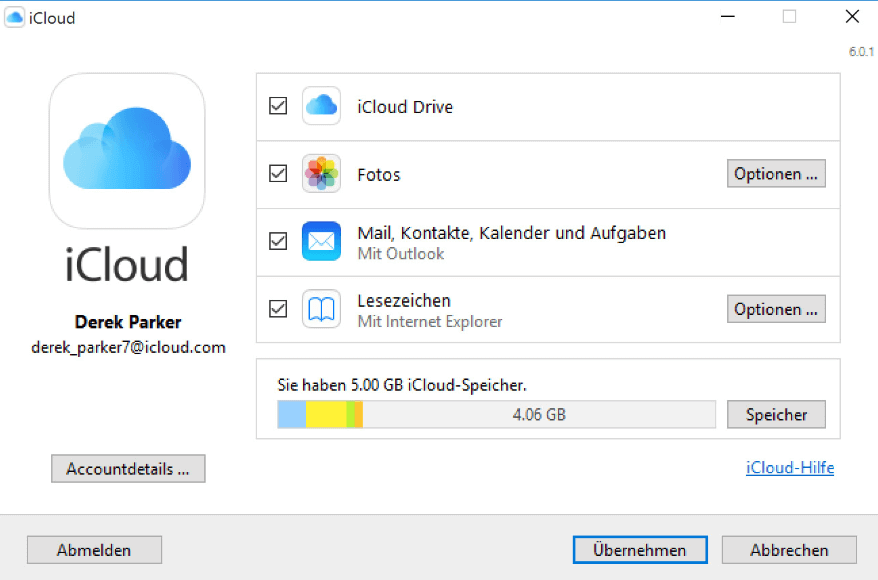Viewport: 878px width, 580px height.
Task: Open Optionen for Lesezeichen
Action: [776, 309]
